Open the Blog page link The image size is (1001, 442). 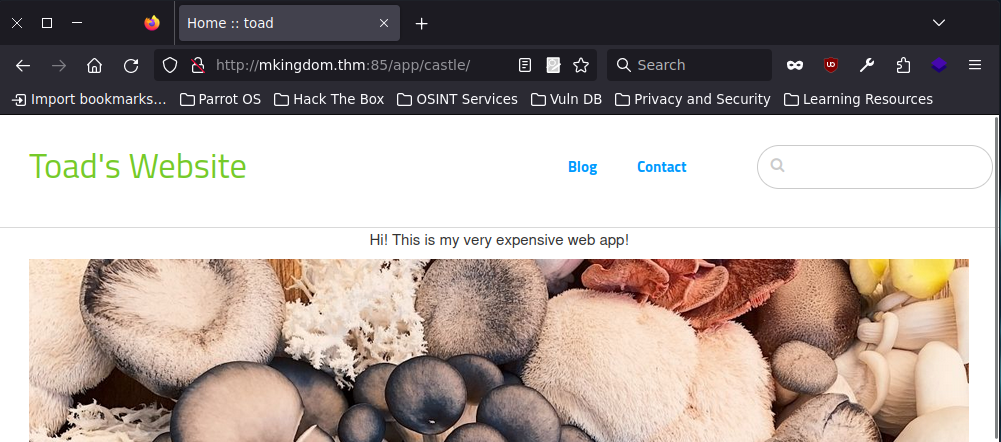point(582,167)
